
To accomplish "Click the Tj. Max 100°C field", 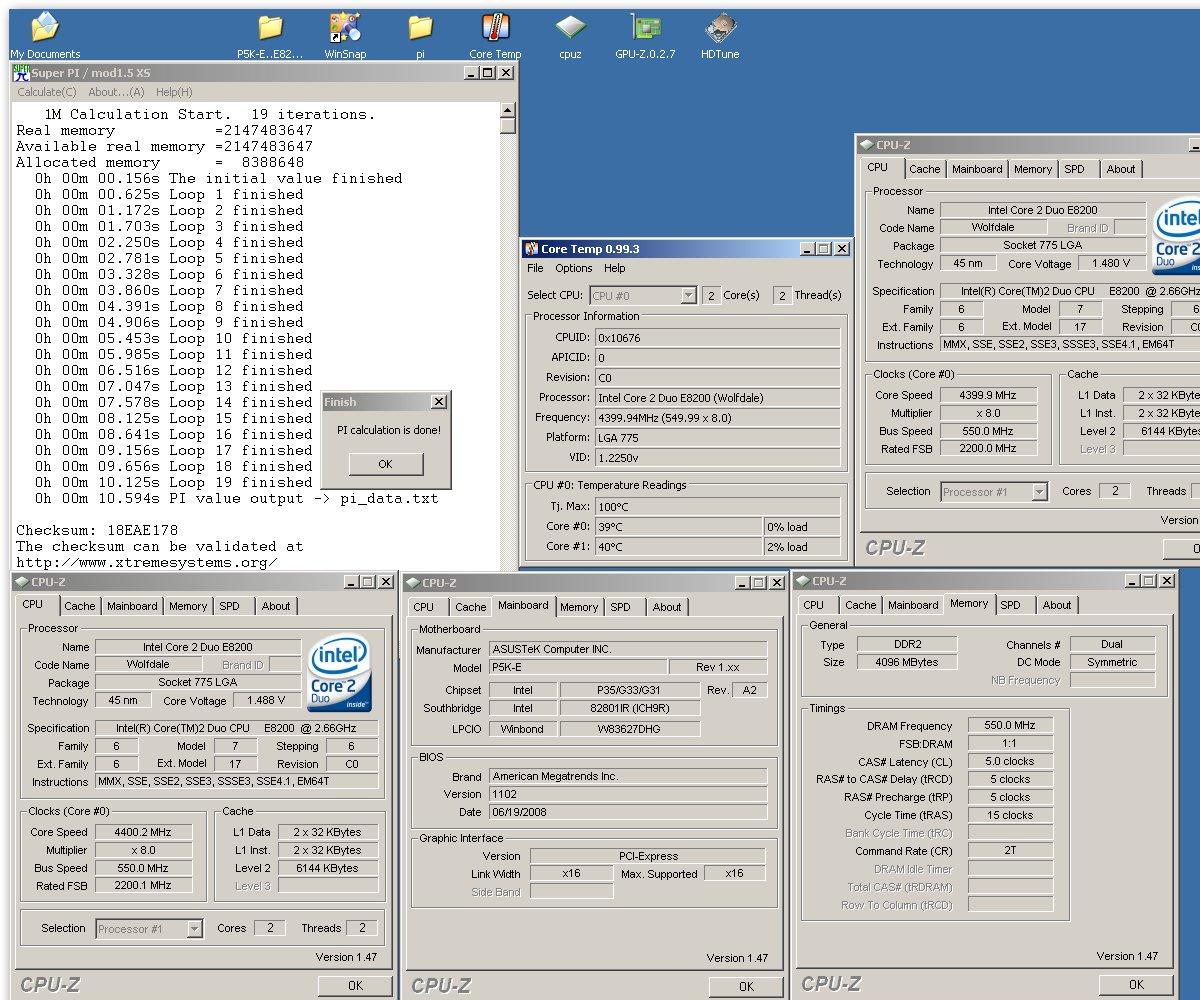I will click(717, 507).
